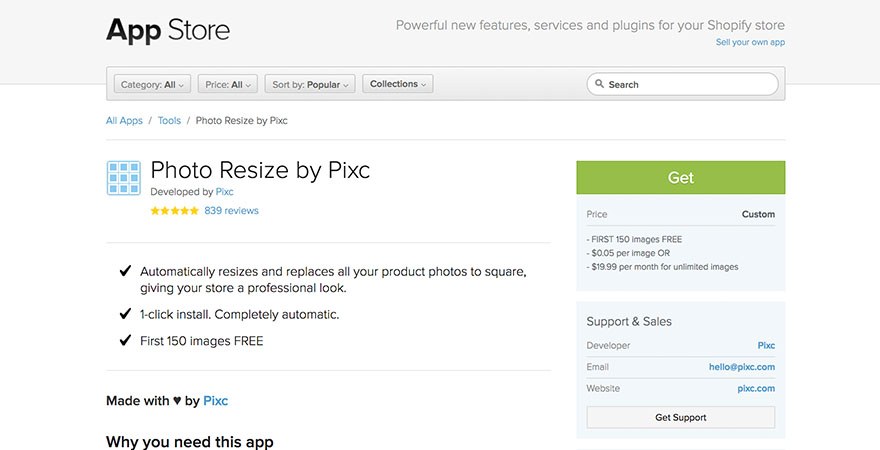Visit the pixc.com website link

756,388
